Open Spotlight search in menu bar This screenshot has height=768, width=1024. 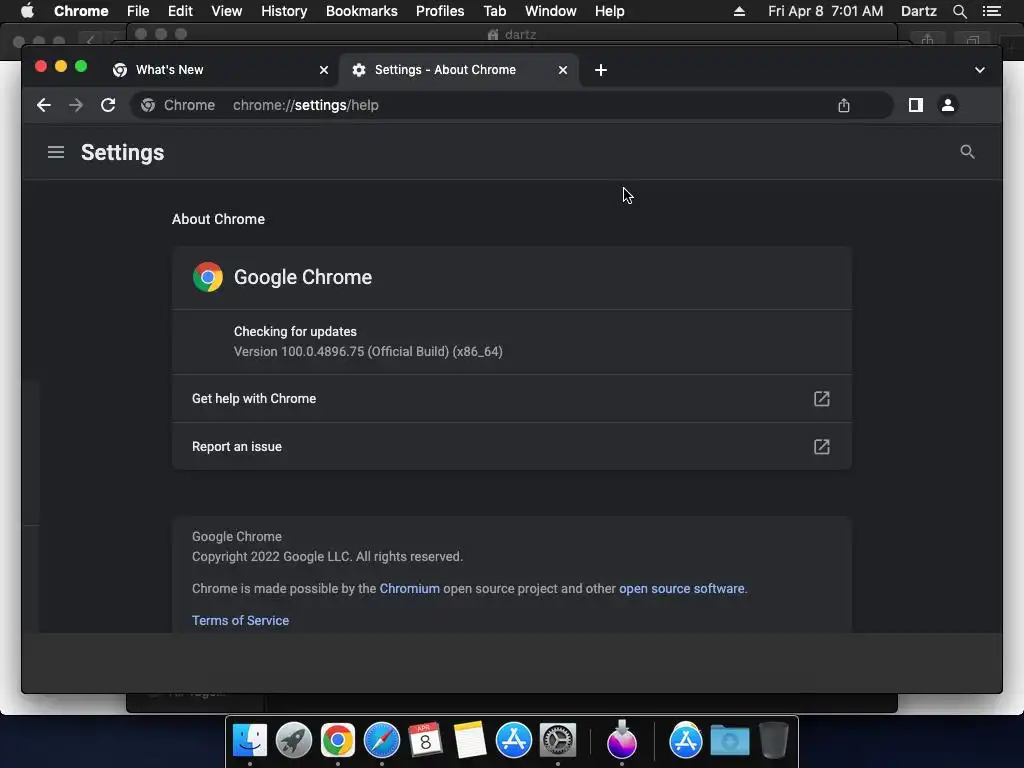pos(959,11)
